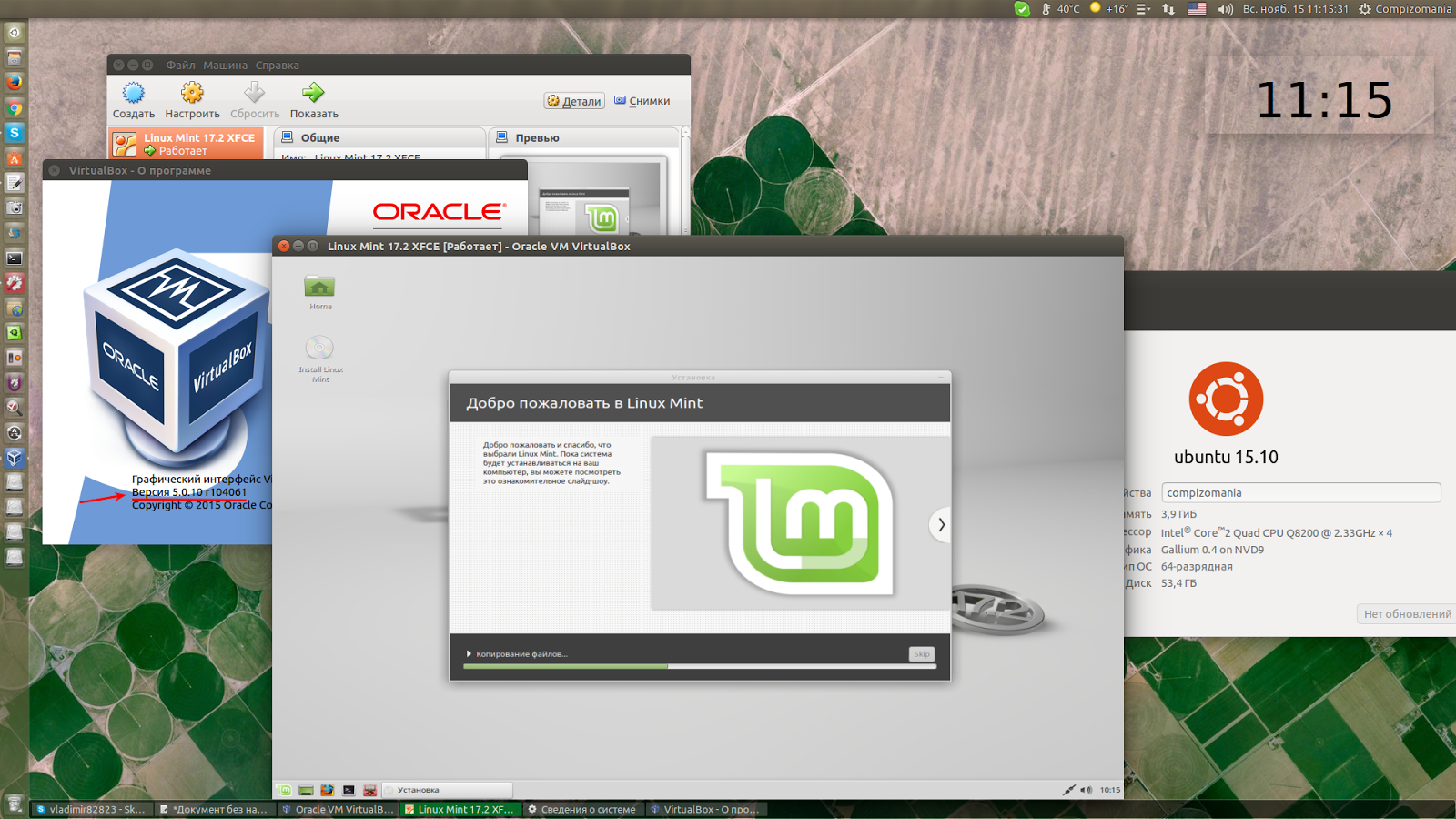Screen dimensions: 1456x819
Task: Click the date and time in top panel
Action: pyautogui.click(x=1296, y=9)
